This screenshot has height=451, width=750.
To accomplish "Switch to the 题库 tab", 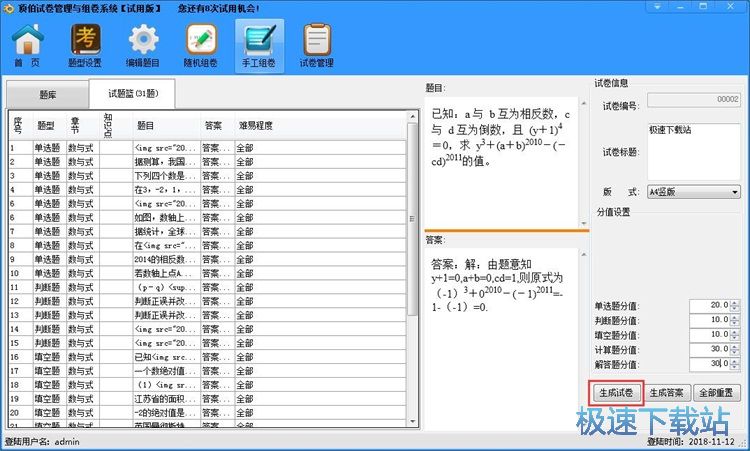I will [x=47, y=94].
